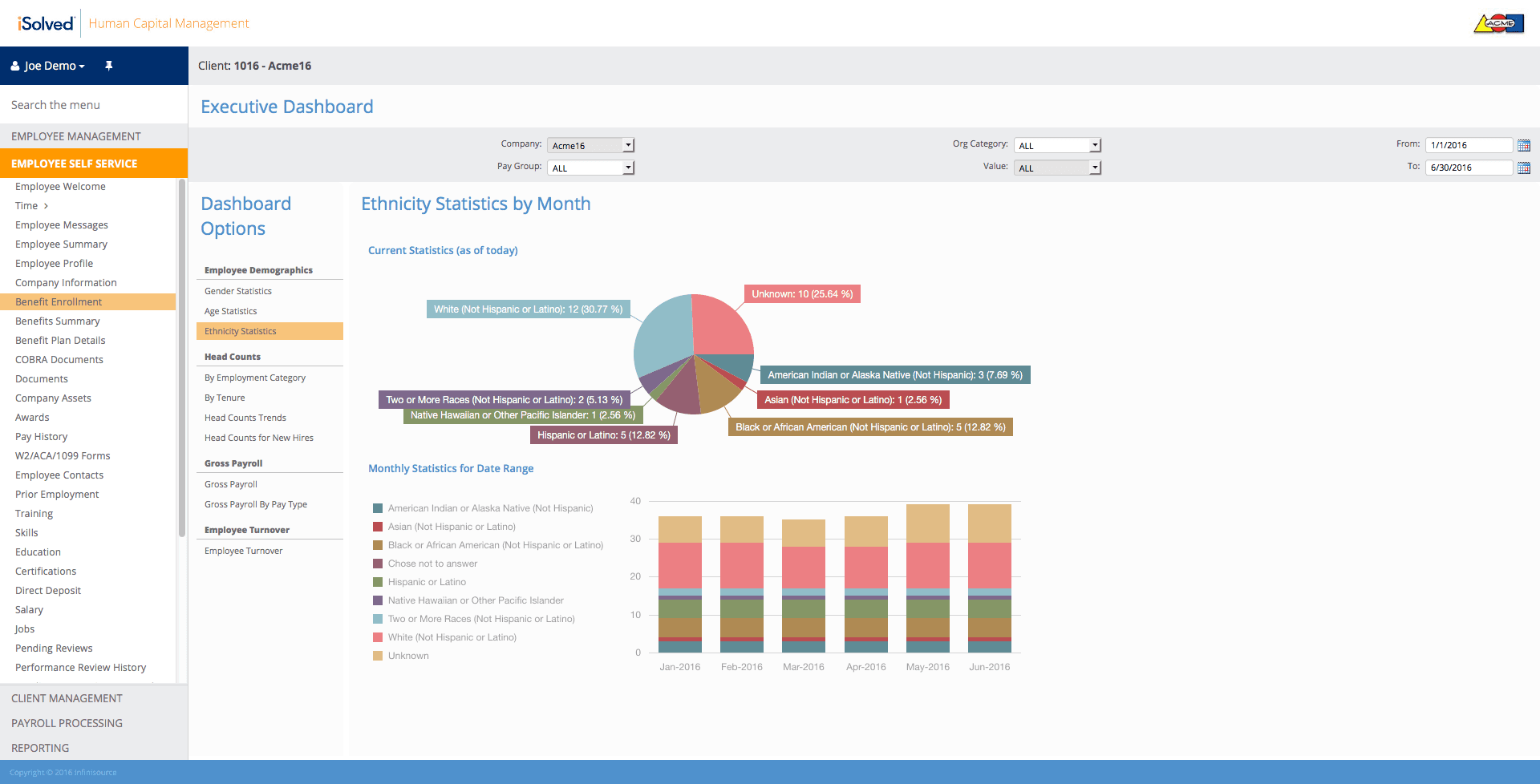Open the Org Category dropdown
This screenshot has height=784, width=1540.
coord(1058,145)
